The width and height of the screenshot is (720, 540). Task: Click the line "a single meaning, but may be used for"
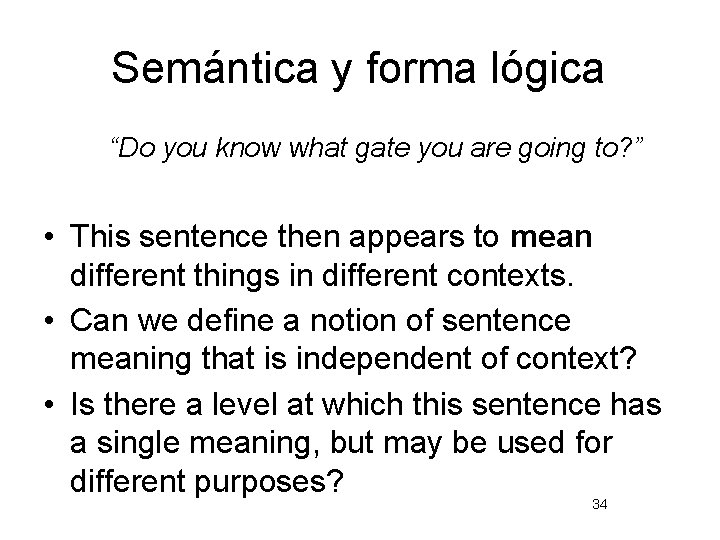pos(341,444)
